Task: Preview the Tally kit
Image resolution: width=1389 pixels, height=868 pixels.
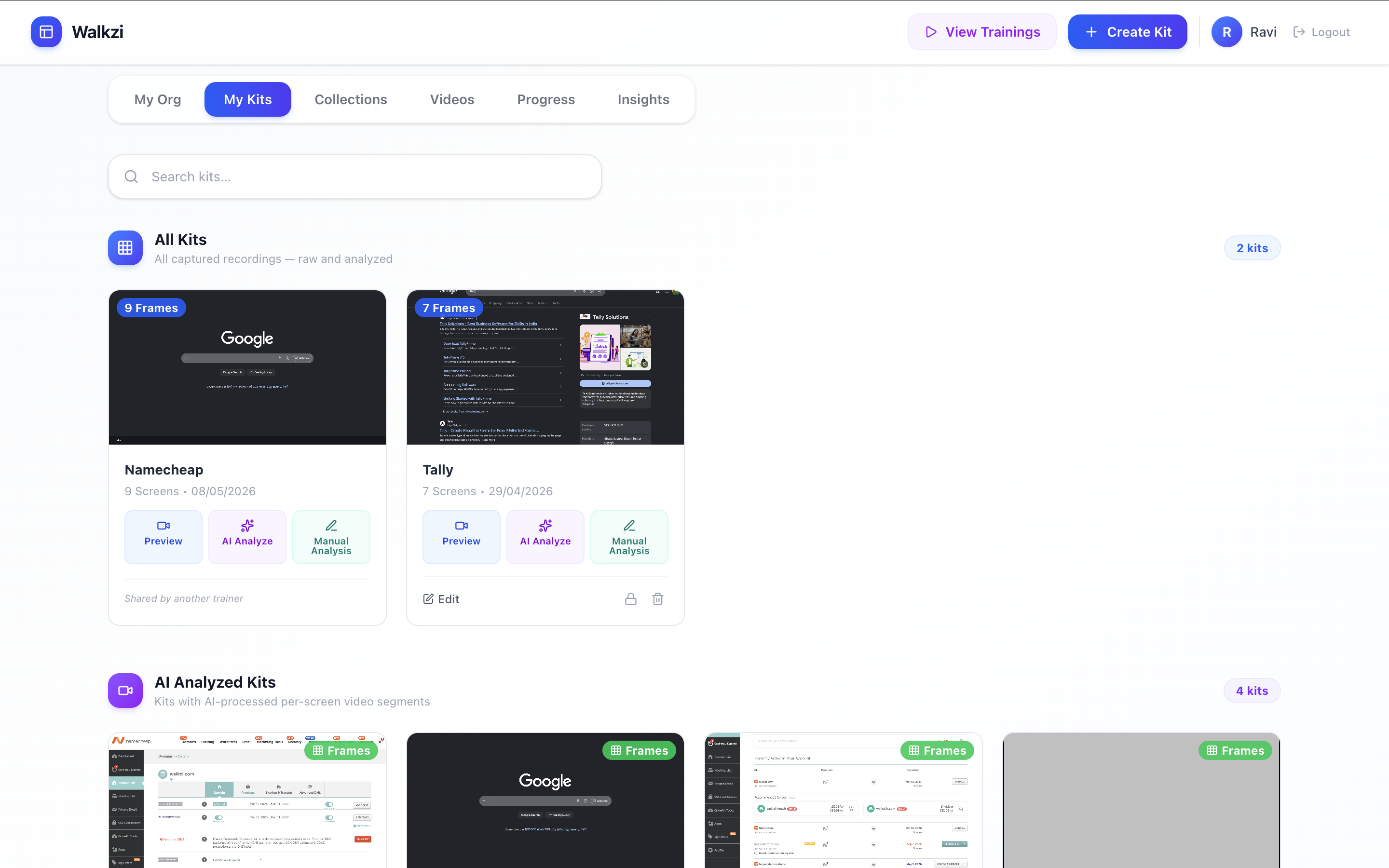Action: (x=462, y=537)
